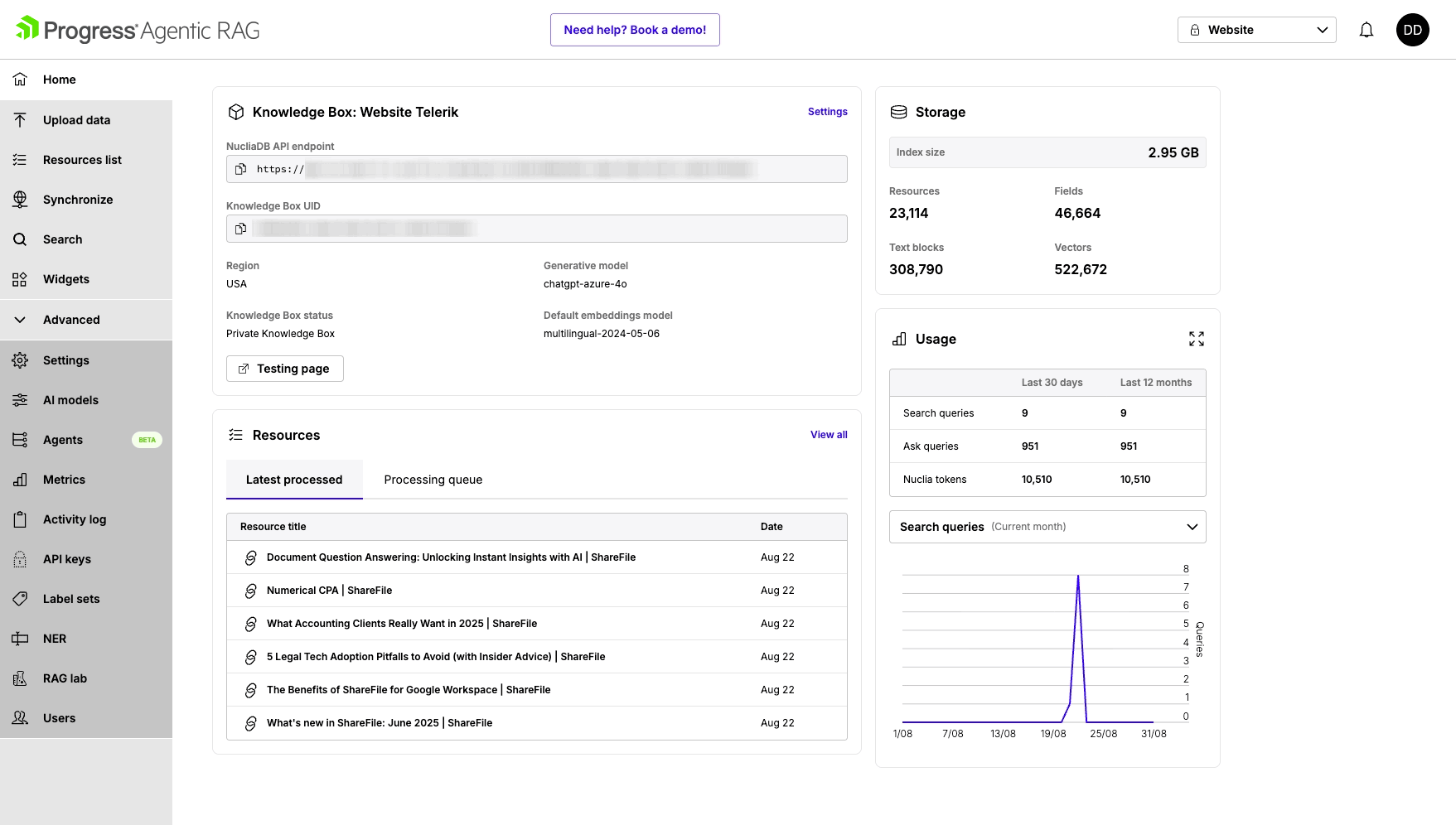Viewport: 1456px width, 825px height.
Task: Open the Search queries chart dropdown
Action: pos(1047,527)
